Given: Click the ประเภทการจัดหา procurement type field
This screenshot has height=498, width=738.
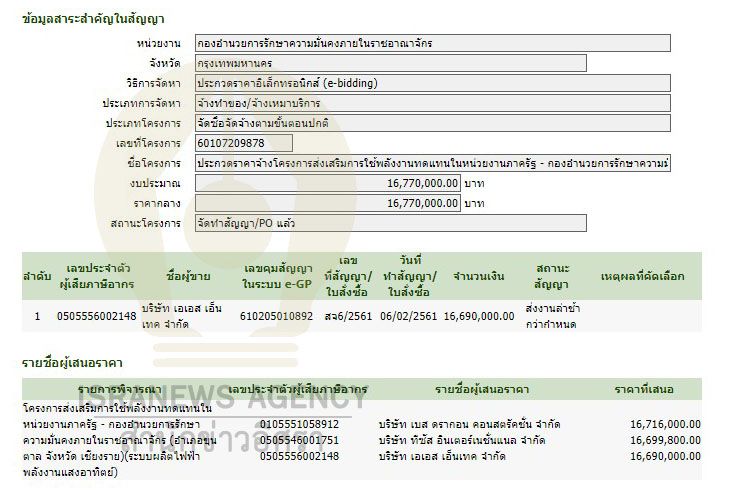Looking at the screenshot, I should pyautogui.click(x=432, y=103).
